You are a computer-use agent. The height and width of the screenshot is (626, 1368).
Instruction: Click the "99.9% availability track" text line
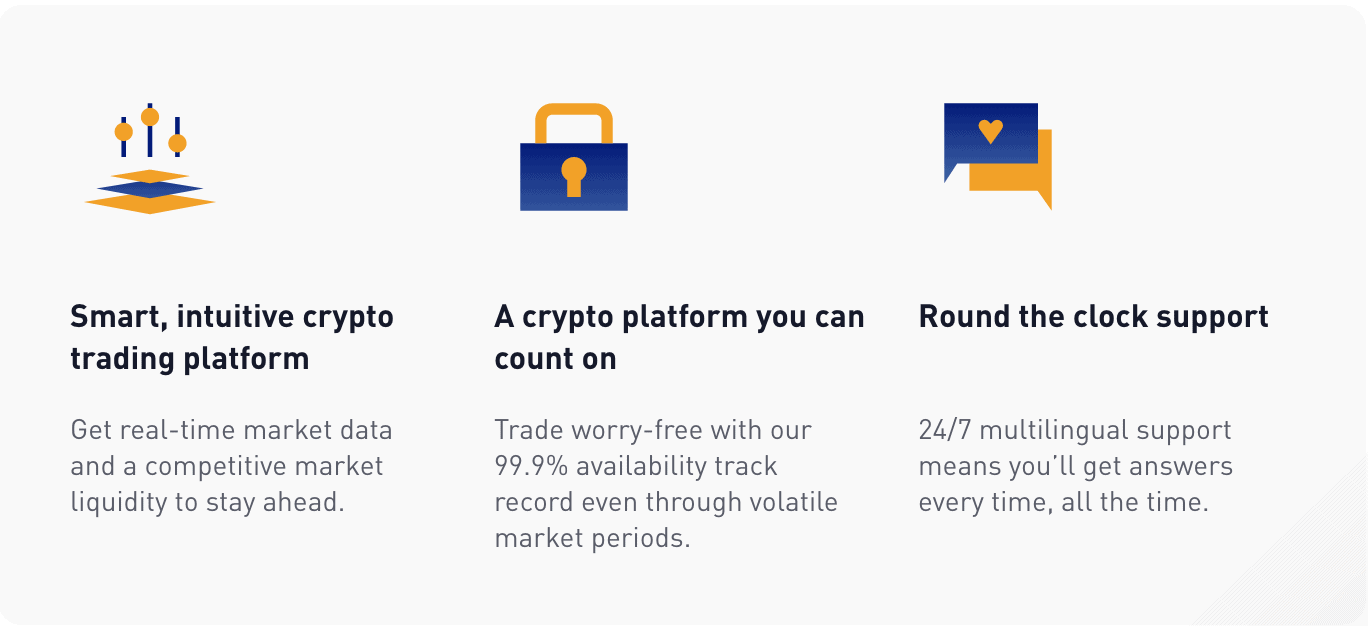pos(636,466)
